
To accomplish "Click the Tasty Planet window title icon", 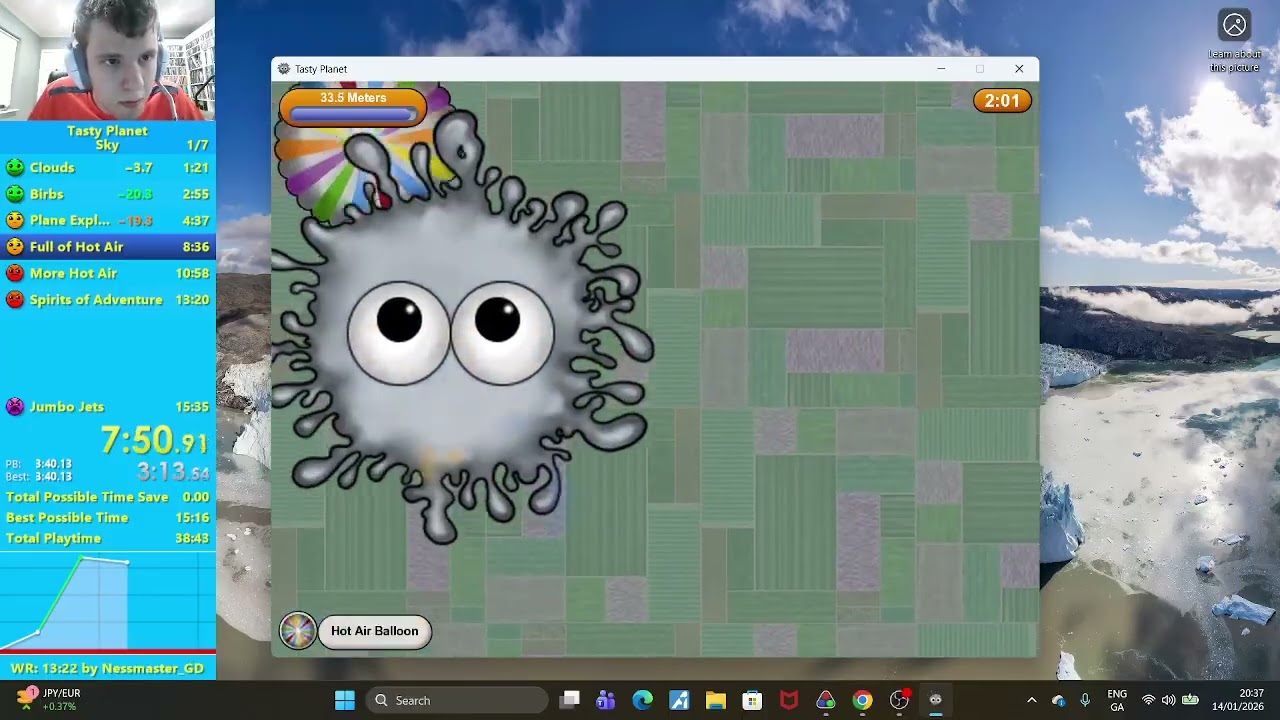I will pos(284,69).
